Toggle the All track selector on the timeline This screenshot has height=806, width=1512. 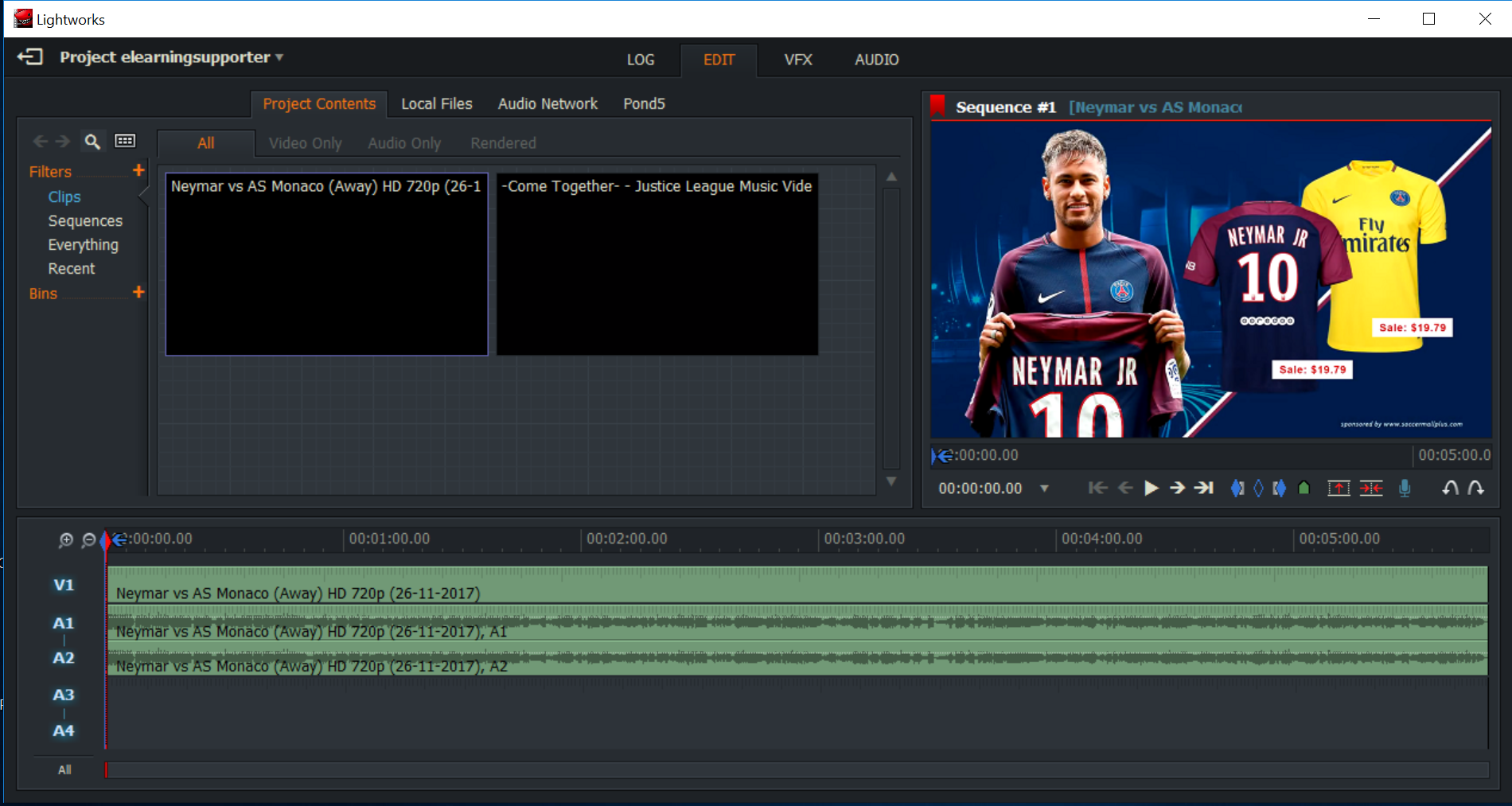(x=63, y=769)
